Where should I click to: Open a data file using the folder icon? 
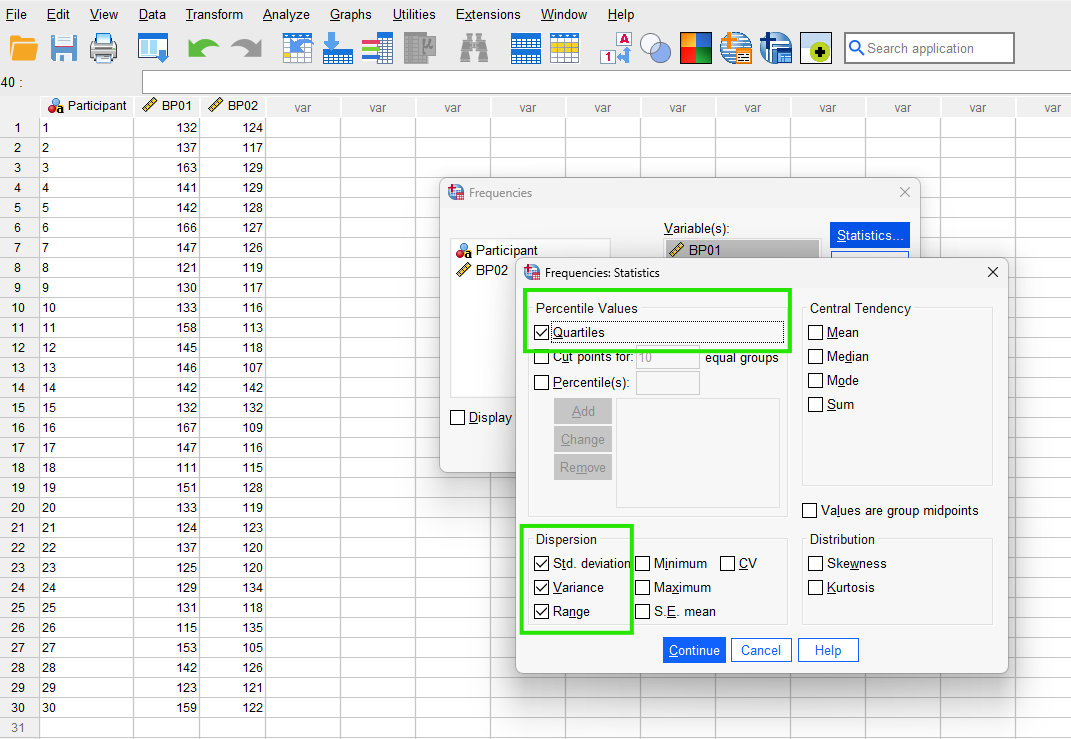click(24, 47)
